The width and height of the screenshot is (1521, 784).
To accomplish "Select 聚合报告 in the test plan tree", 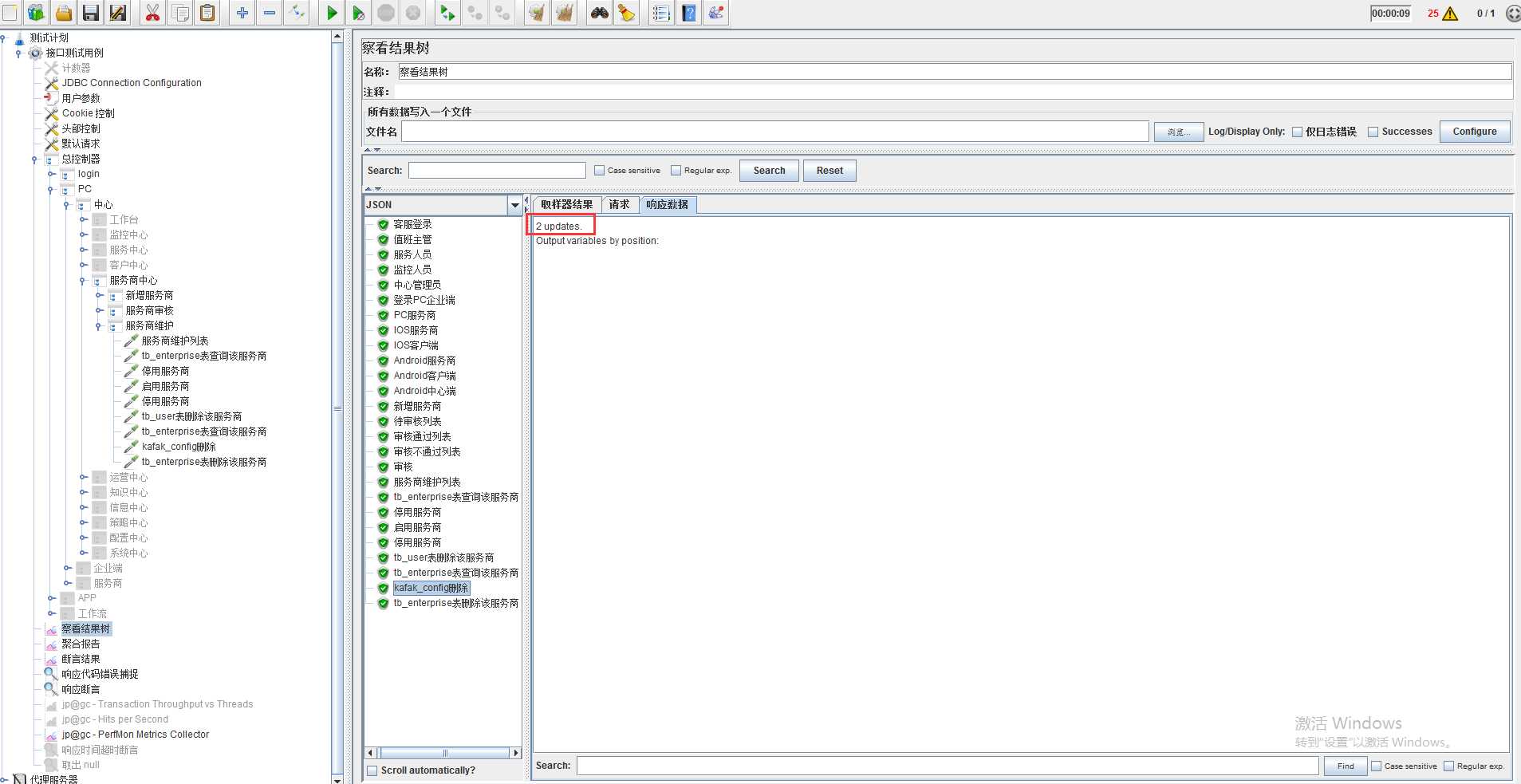I will [81, 644].
